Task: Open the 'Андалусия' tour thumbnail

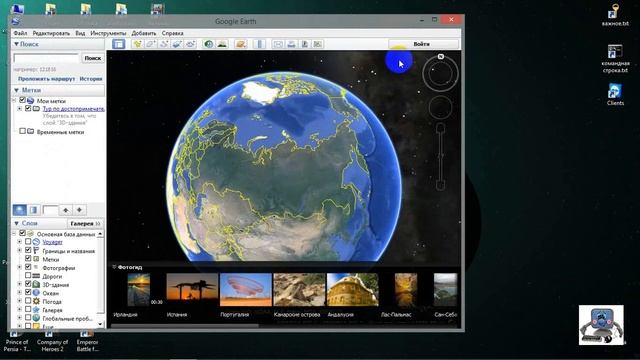Action: (x=353, y=289)
